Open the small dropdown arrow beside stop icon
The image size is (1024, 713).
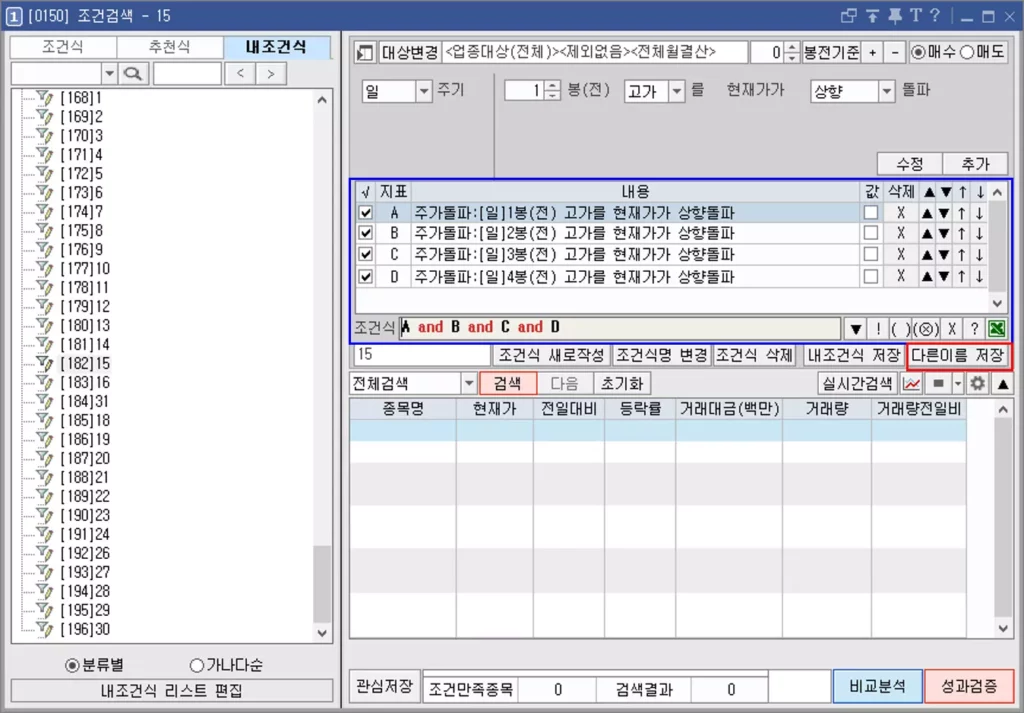957,383
